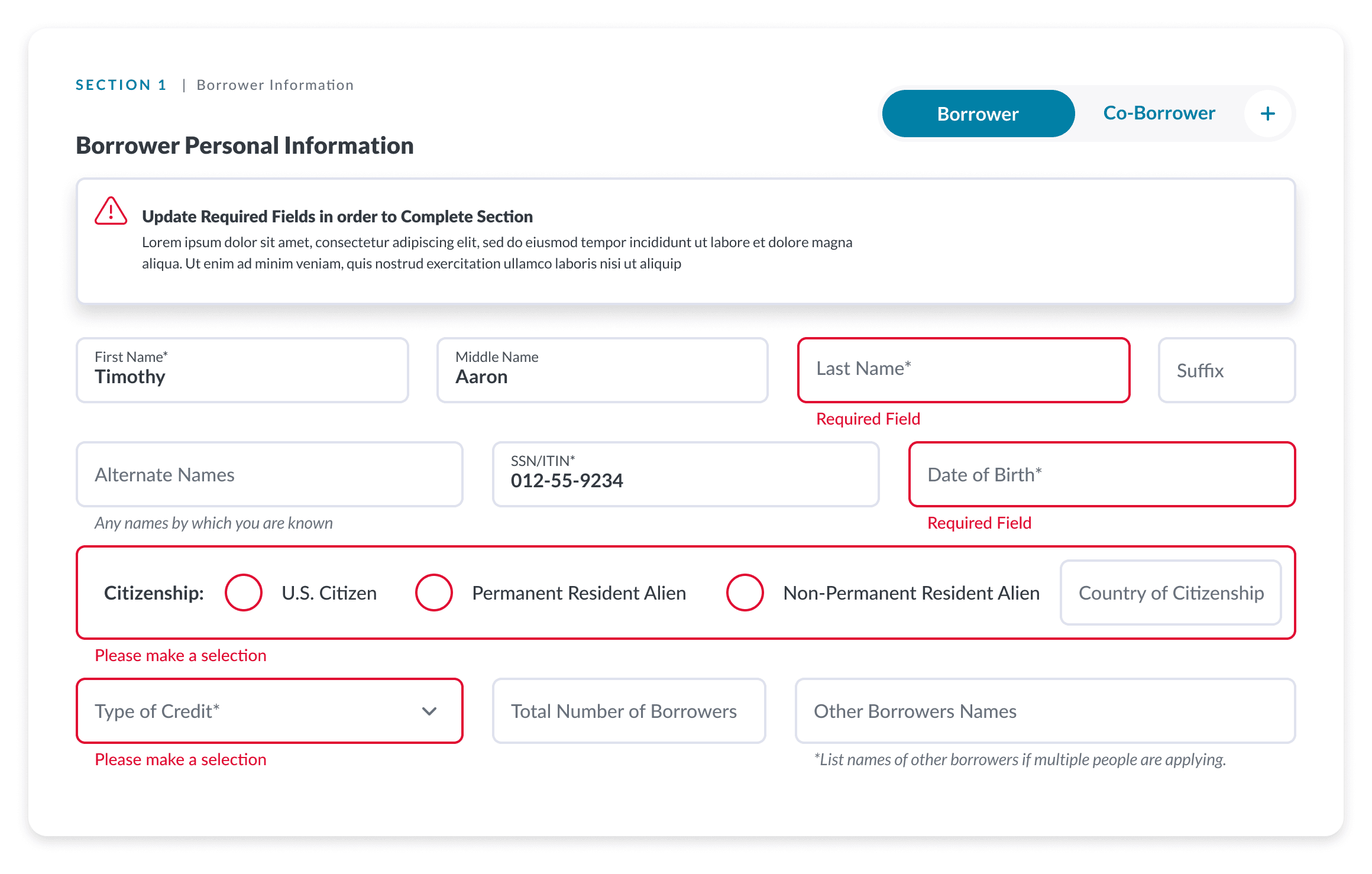Click the Country of Citizenship field
The image size is (1372, 874).
(1170, 593)
